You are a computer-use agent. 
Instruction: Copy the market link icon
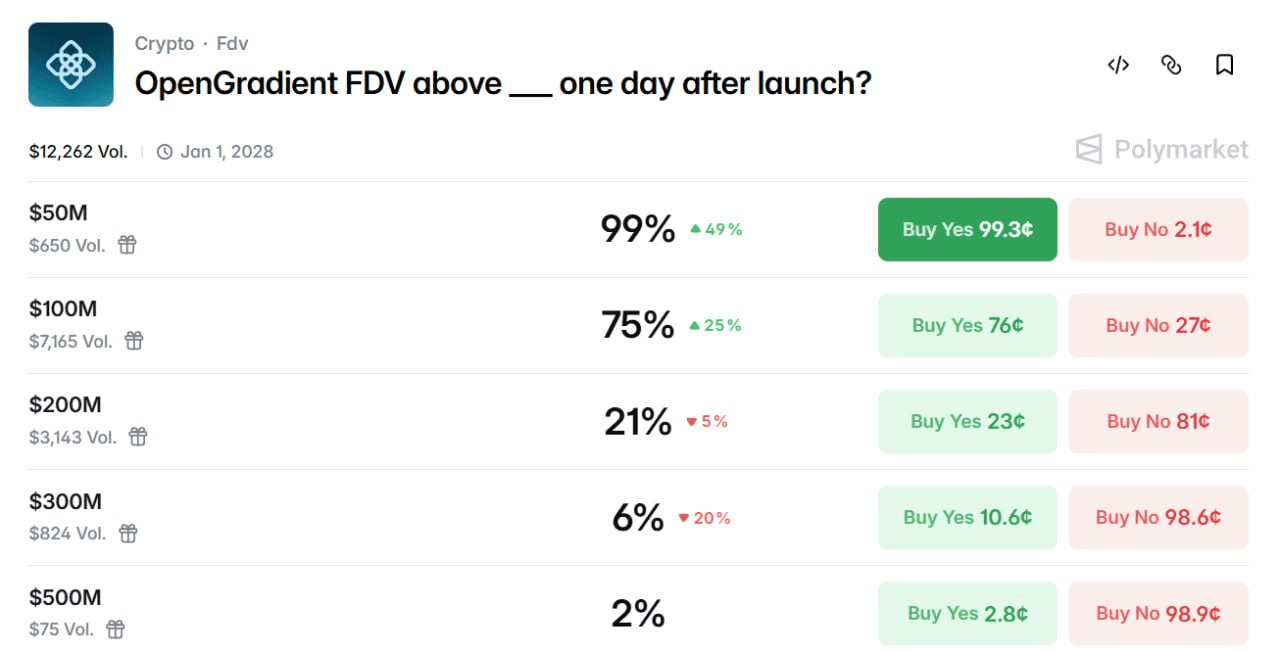pos(1171,65)
